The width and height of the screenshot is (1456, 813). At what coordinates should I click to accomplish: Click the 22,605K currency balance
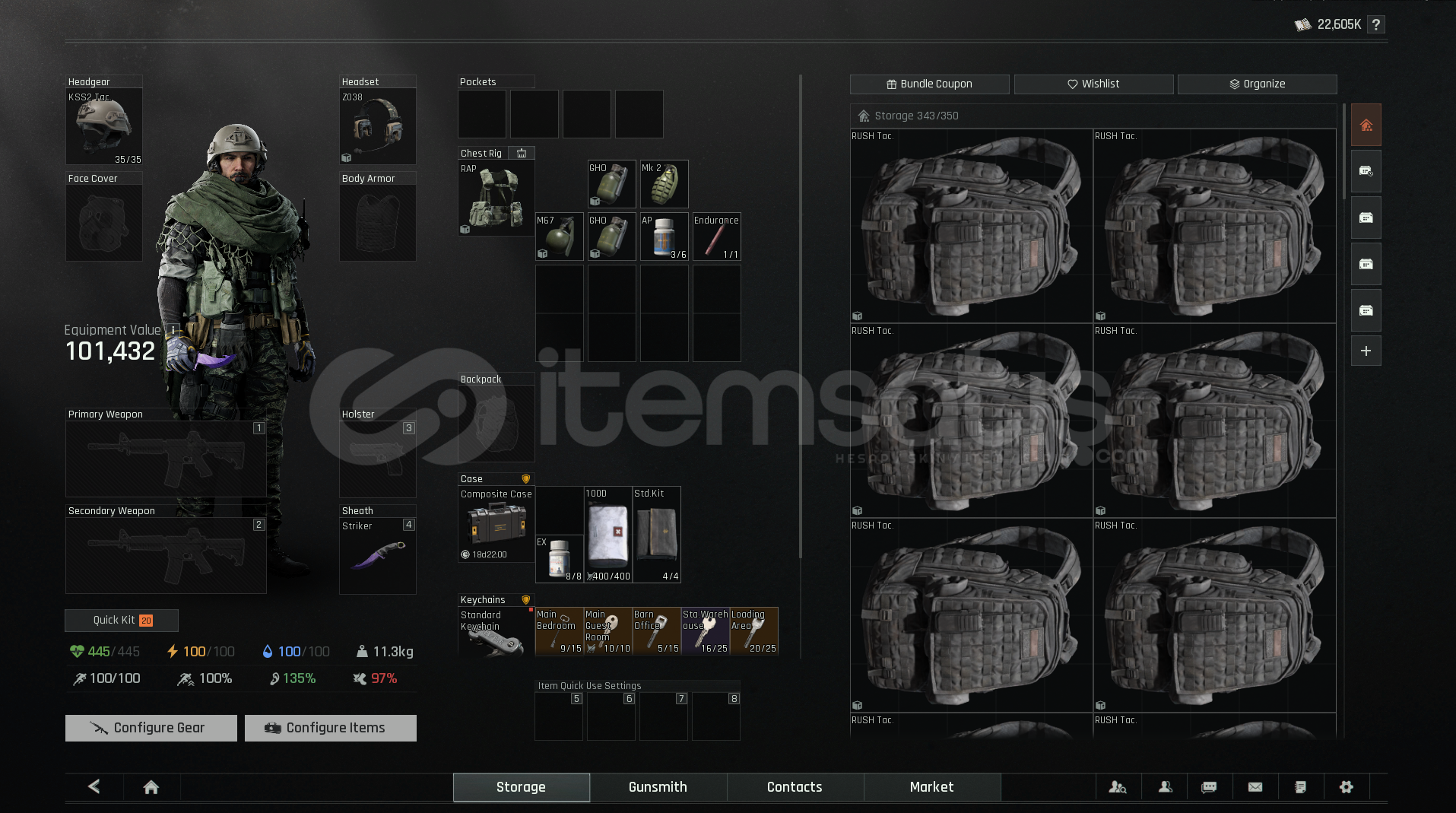(1339, 24)
